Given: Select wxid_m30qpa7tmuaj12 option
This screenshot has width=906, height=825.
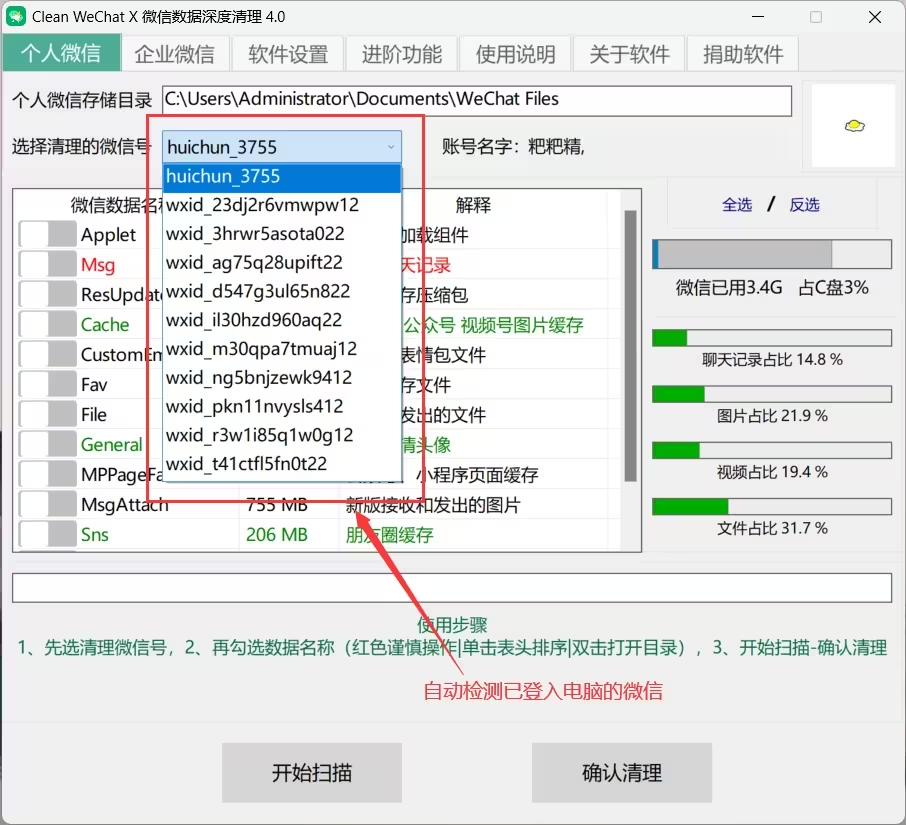Looking at the screenshot, I should click(x=282, y=349).
